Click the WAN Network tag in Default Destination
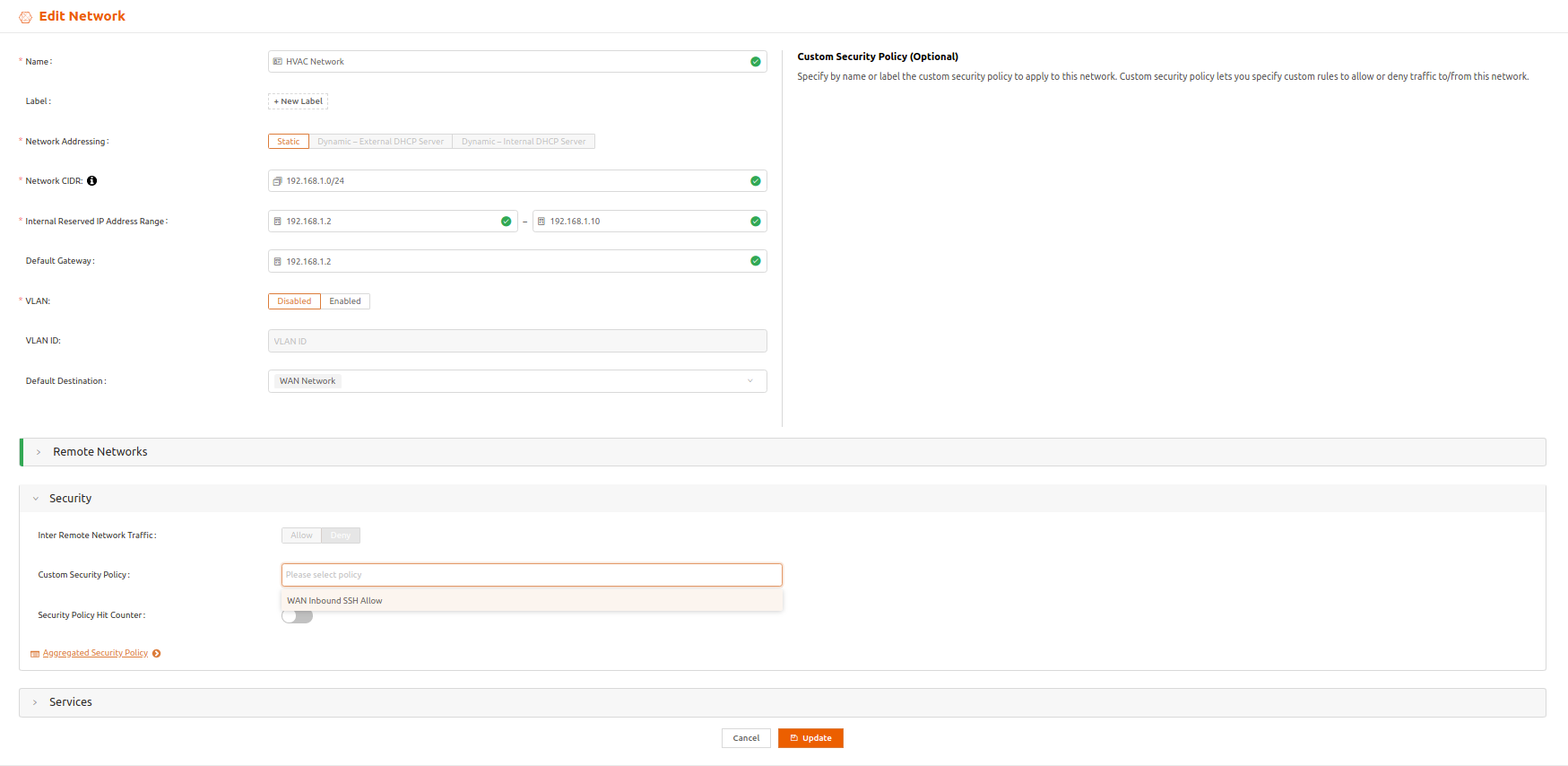Viewport: 1568px width, 766px height. pyautogui.click(x=308, y=381)
